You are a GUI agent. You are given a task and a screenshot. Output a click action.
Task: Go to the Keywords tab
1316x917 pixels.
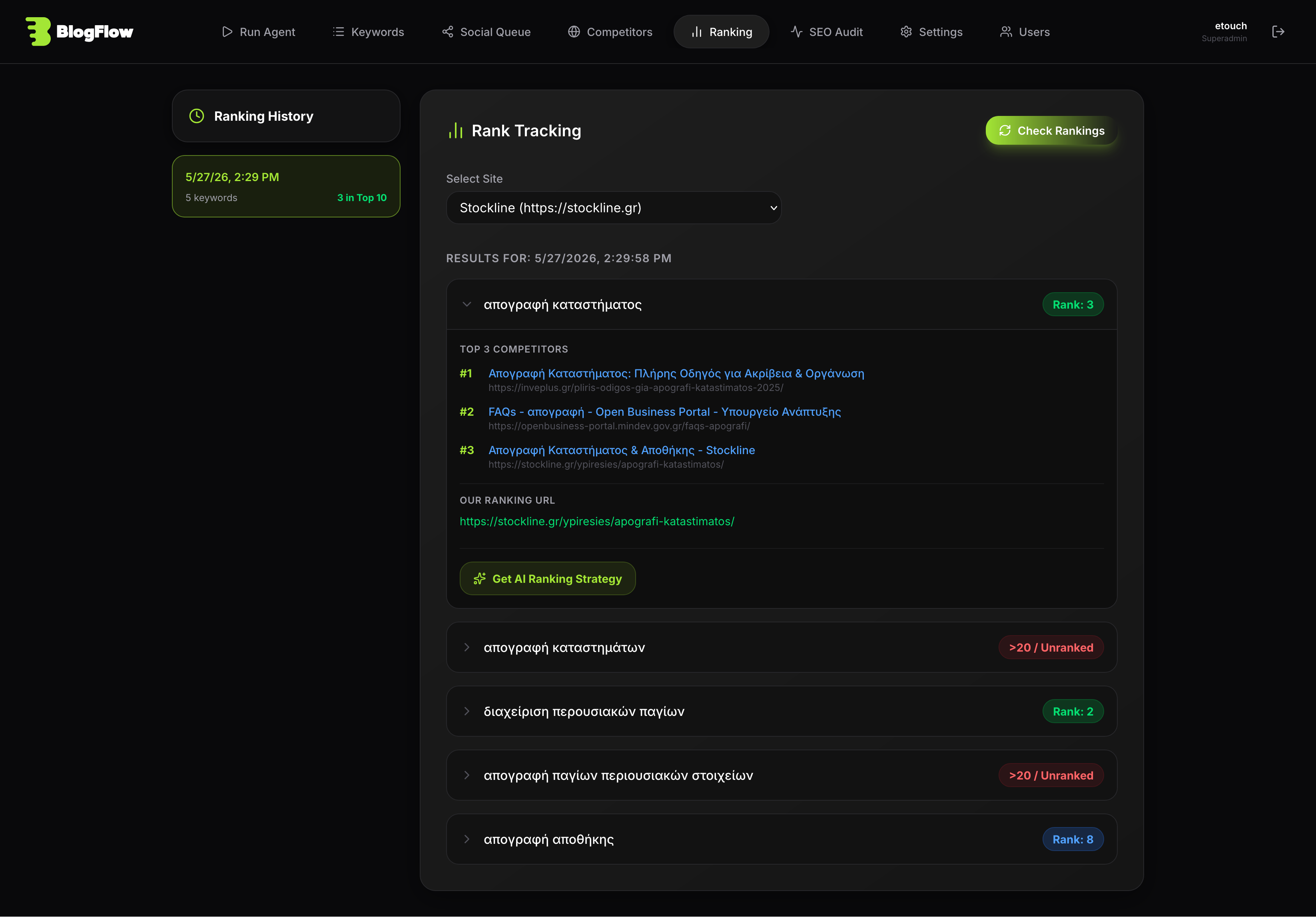click(x=369, y=32)
